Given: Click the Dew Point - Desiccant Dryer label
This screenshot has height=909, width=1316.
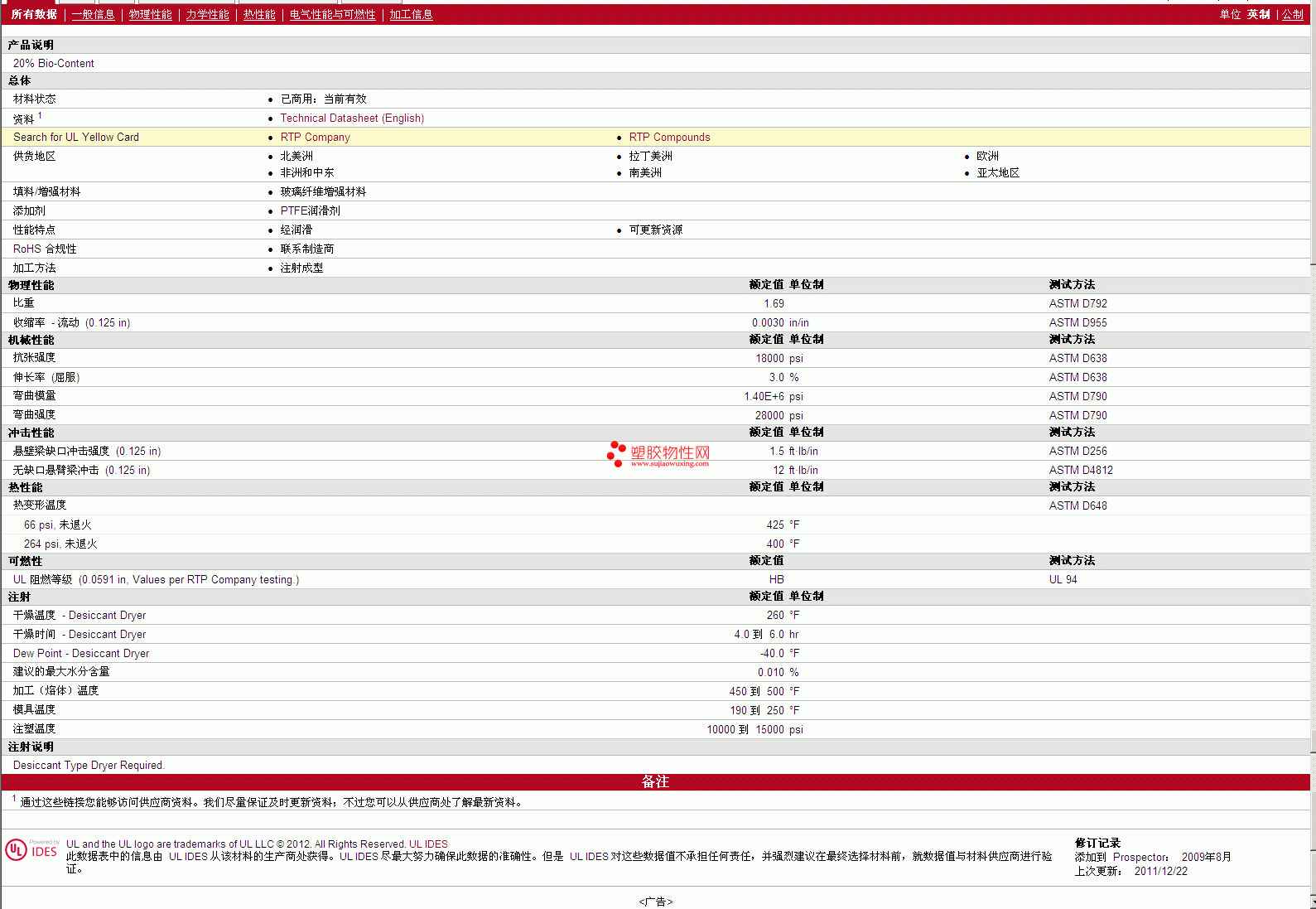Looking at the screenshot, I should [x=81, y=653].
